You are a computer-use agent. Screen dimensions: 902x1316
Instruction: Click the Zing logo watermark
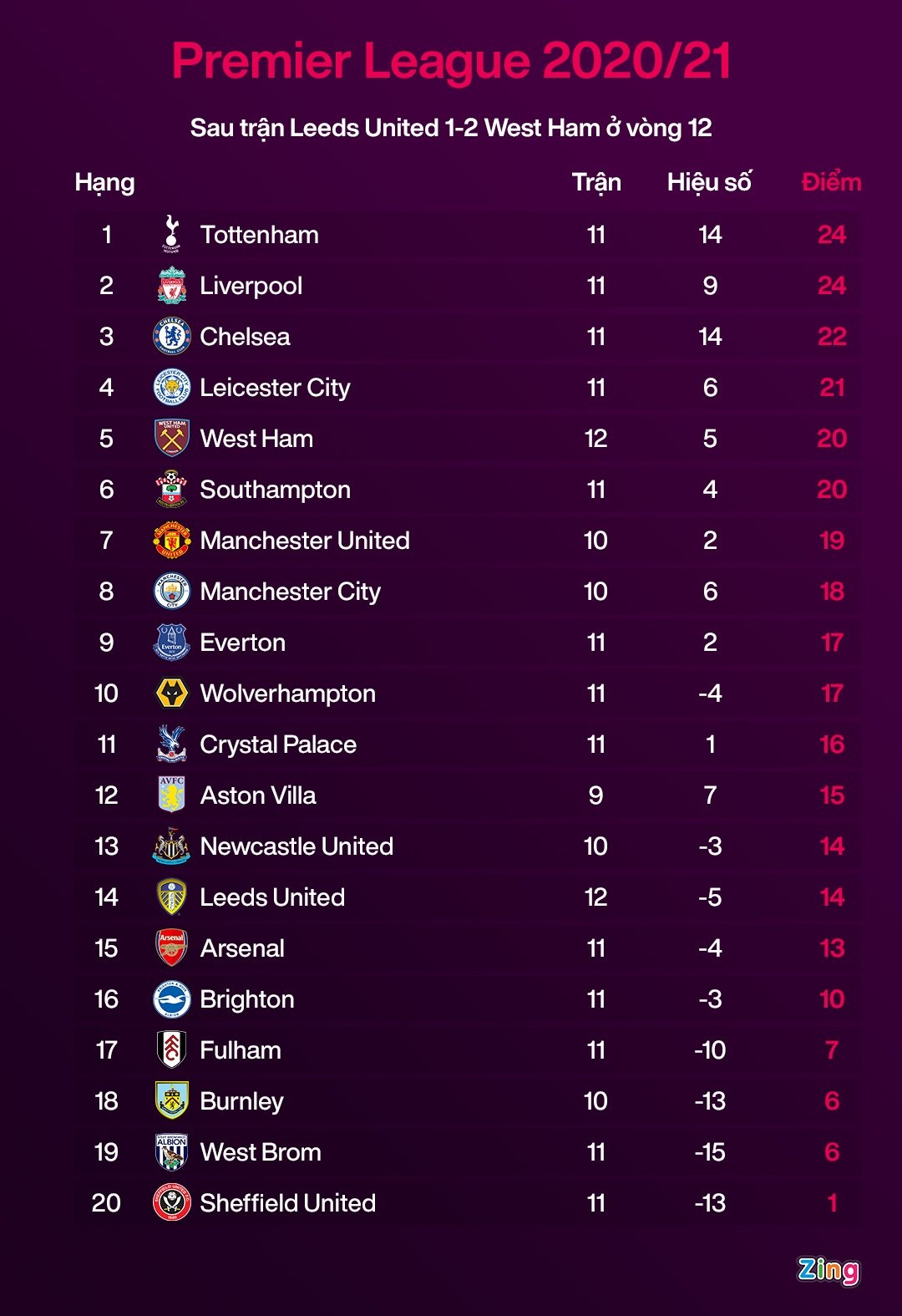point(828,1269)
